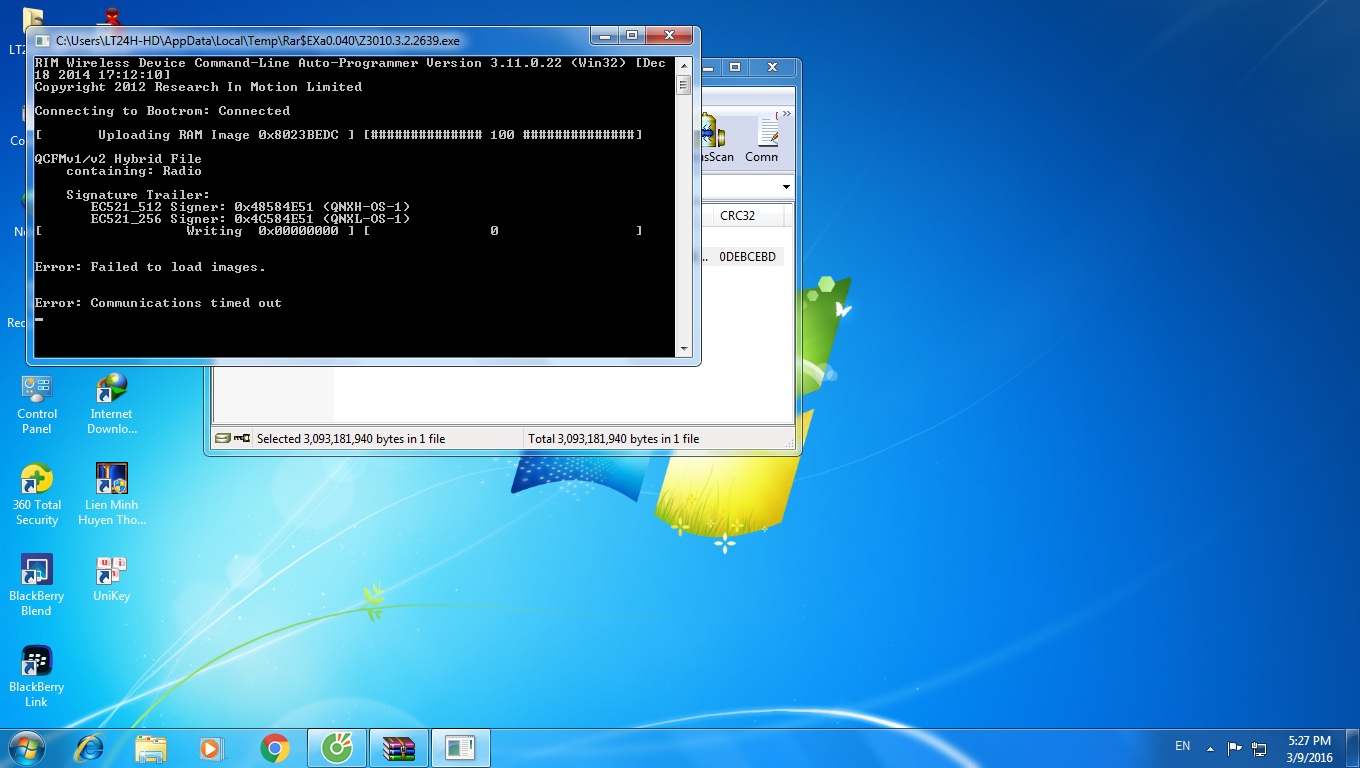This screenshot has height=768, width=1360.
Task: Click EN language indicator in taskbar
Action: click(1182, 746)
